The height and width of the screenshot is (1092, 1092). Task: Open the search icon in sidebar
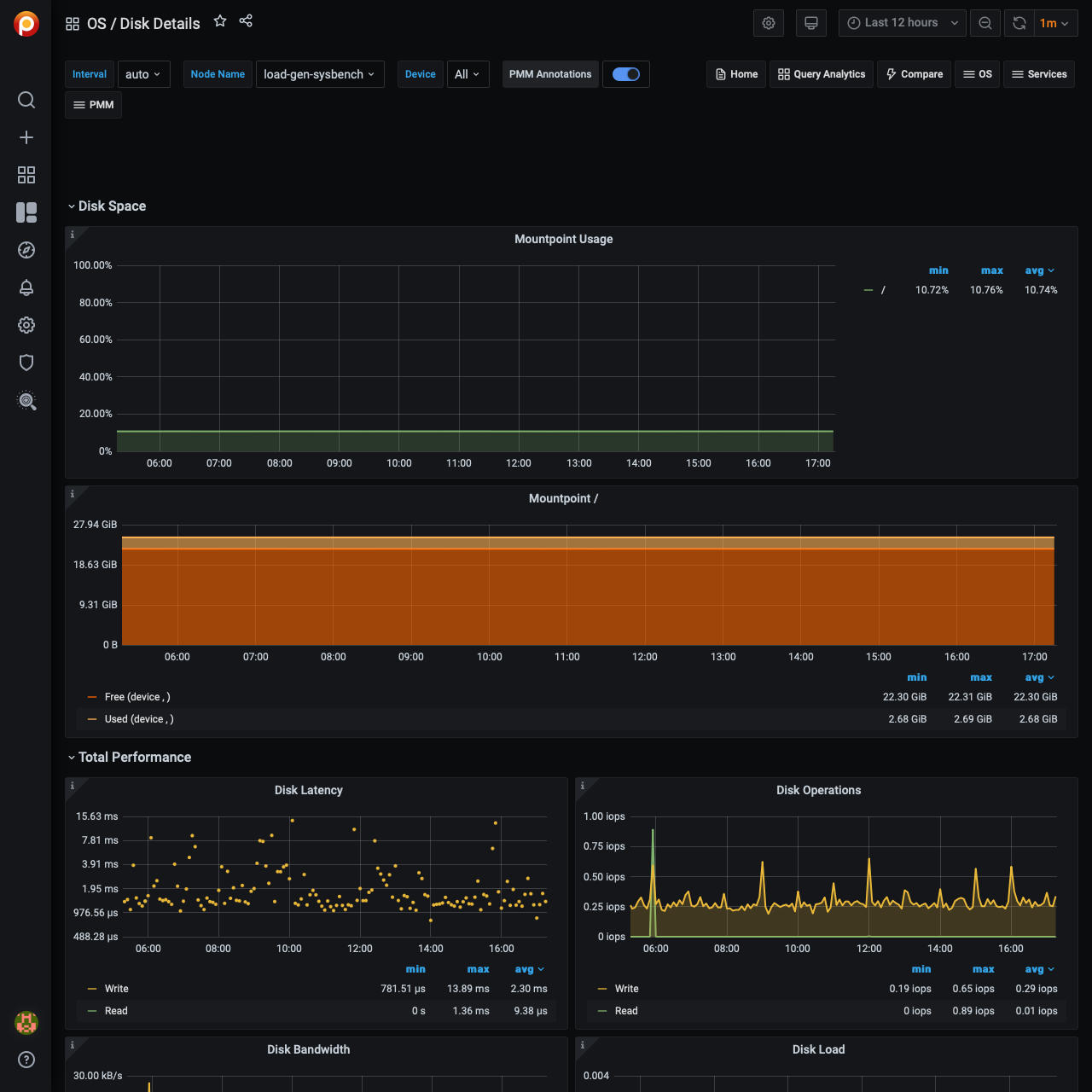click(26, 100)
